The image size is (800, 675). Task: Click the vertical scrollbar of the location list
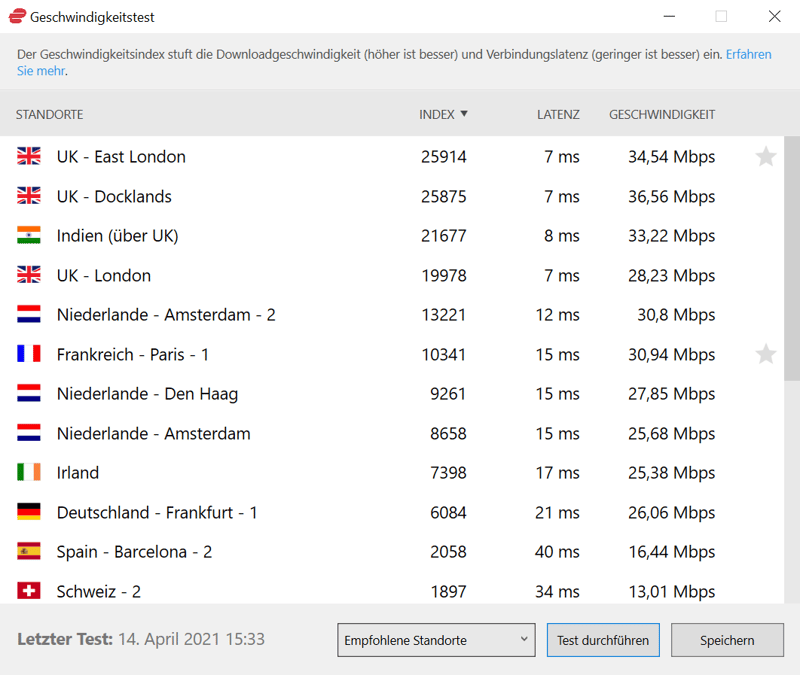coord(792,260)
